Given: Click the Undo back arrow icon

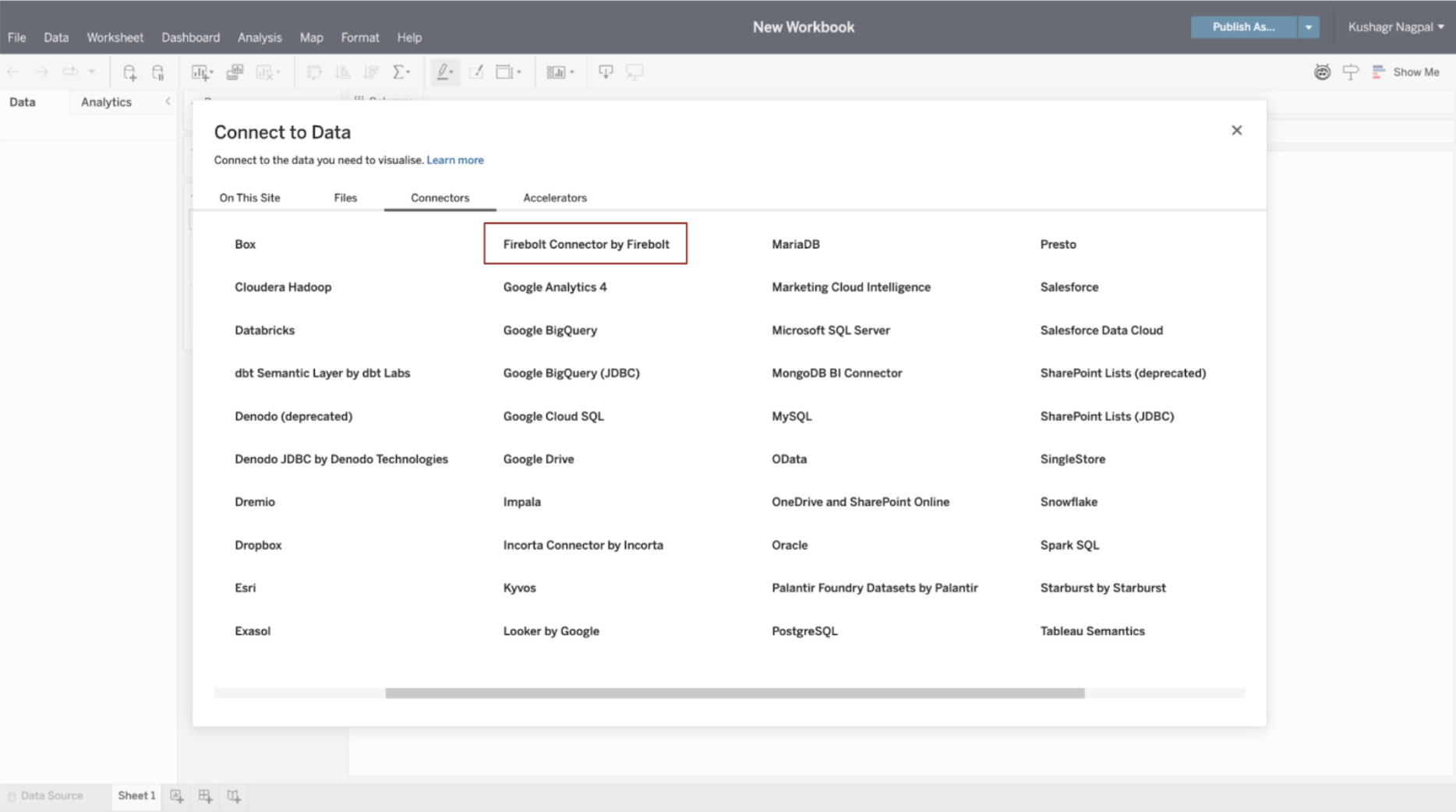Looking at the screenshot, I should point(13,72).
